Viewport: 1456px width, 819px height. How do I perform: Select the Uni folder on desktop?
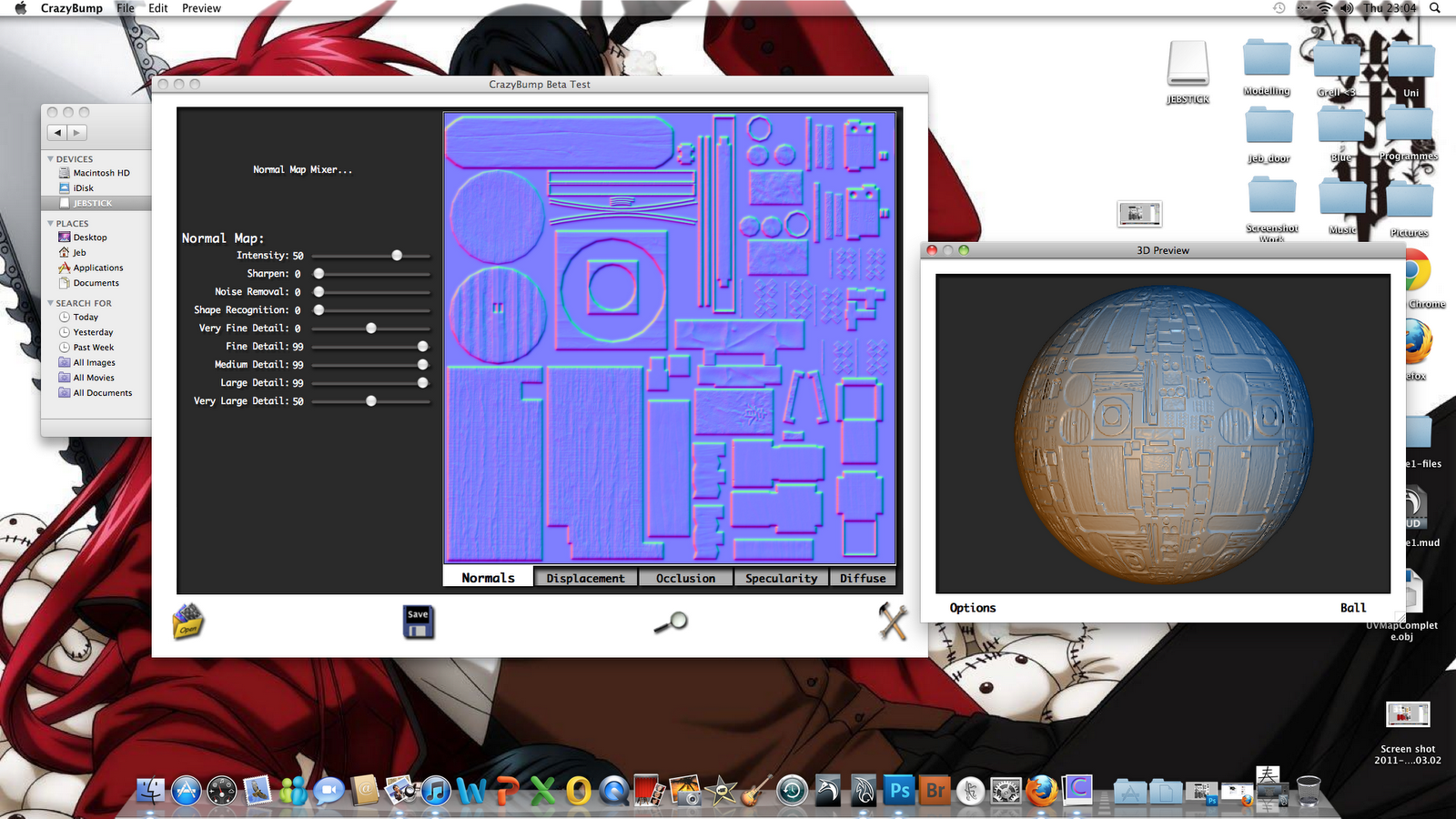click(1410, 69)
